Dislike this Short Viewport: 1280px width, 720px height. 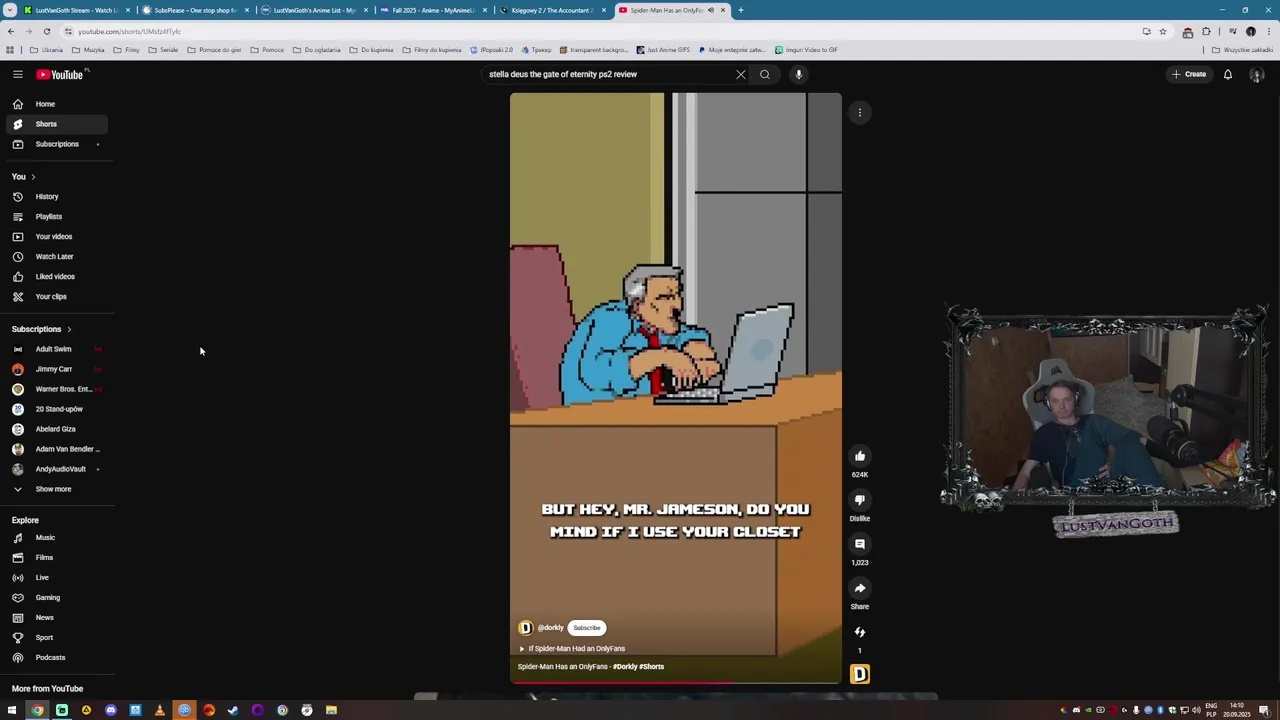tap(860, 500)
